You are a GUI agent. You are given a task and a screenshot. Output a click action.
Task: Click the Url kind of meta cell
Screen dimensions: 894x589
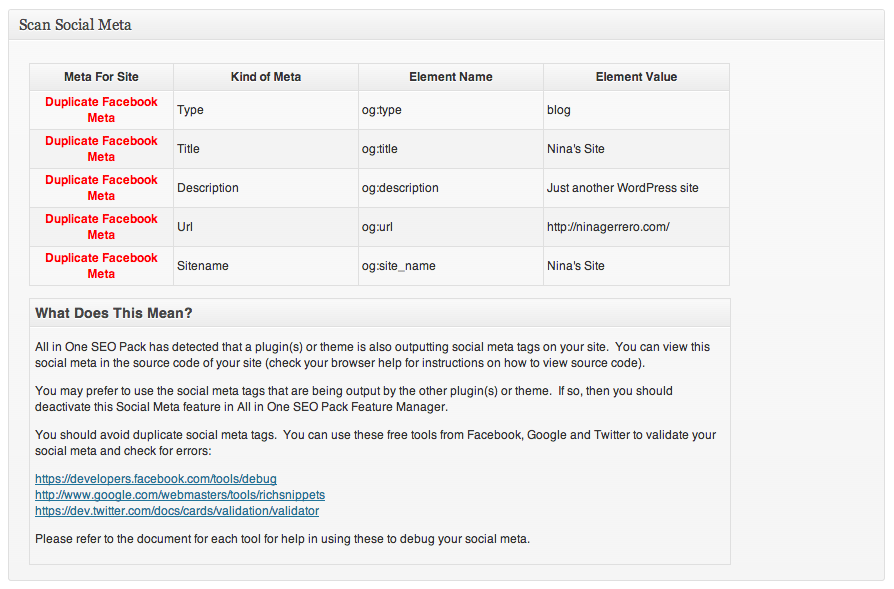point(266,227)
